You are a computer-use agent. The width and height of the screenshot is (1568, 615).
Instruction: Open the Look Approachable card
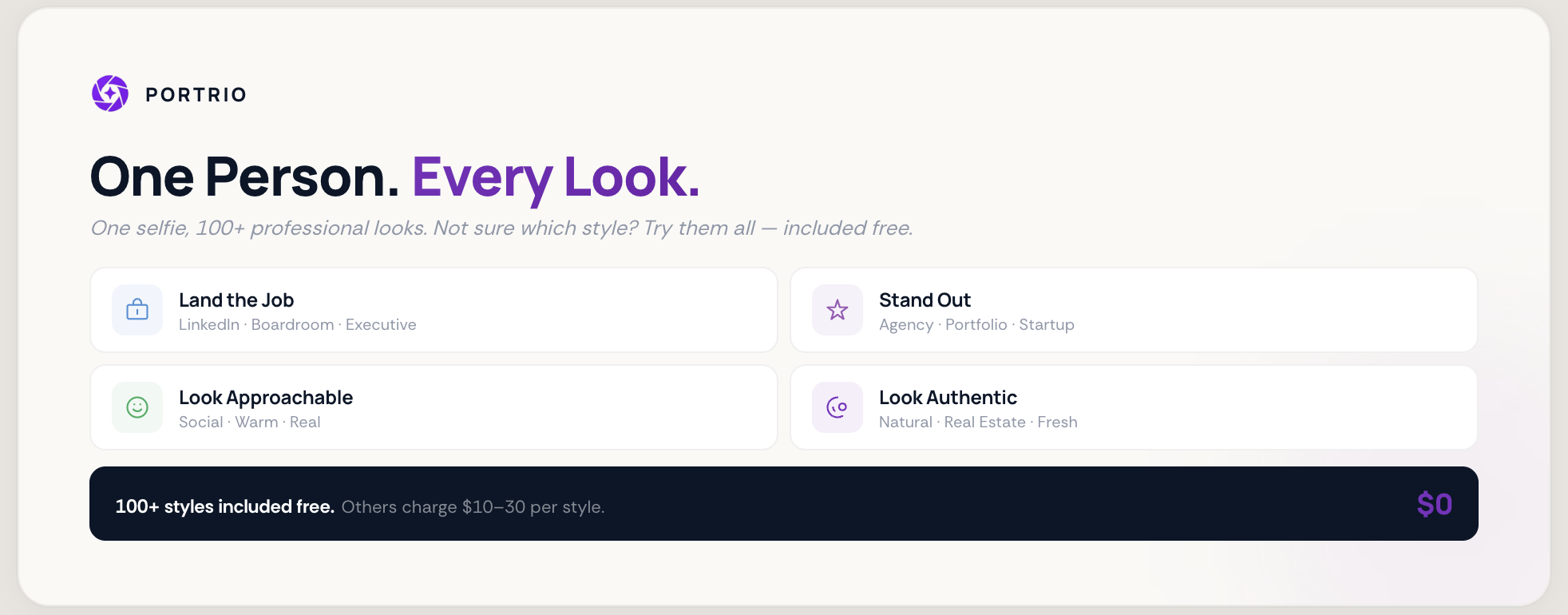[434, 407]
